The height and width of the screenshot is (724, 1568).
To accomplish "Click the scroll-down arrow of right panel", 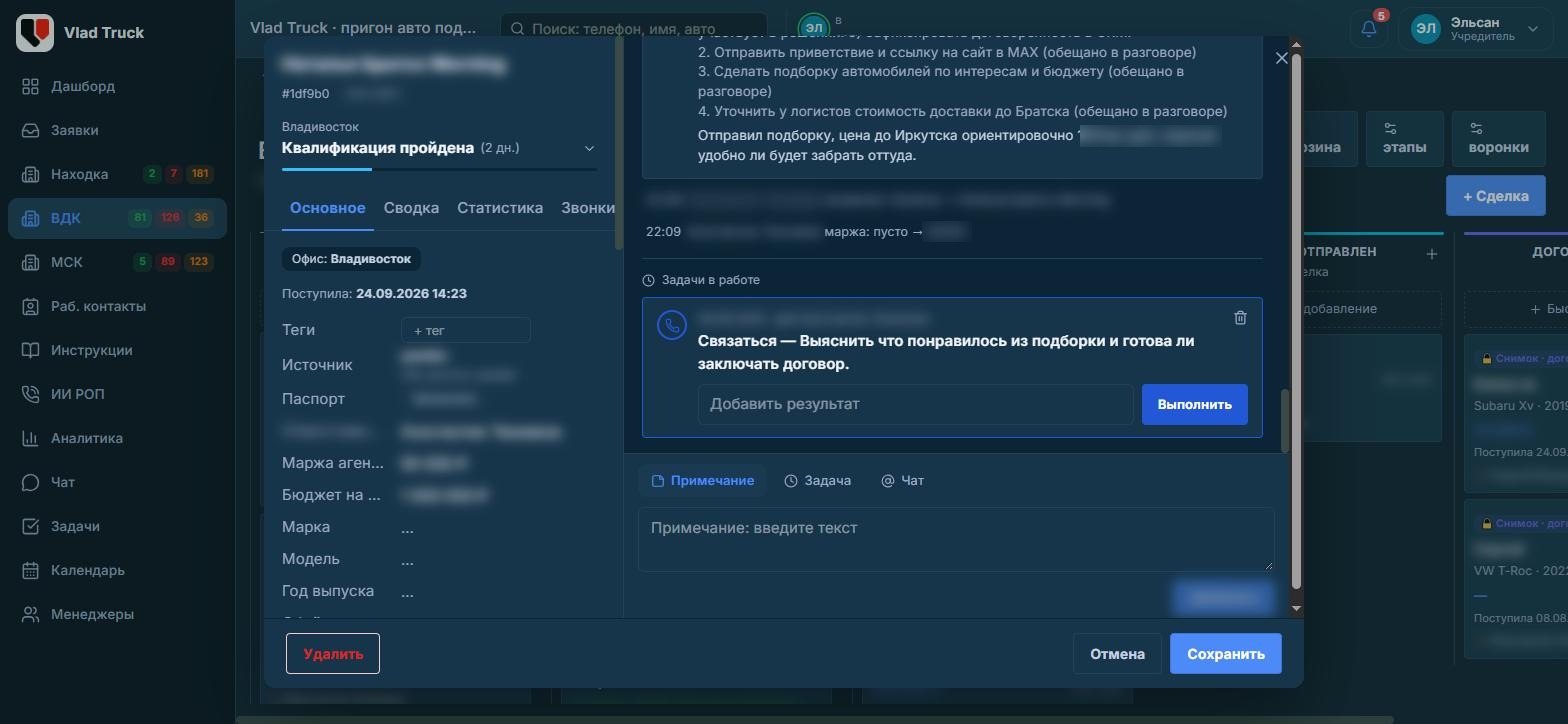I will coord(1297,608).
